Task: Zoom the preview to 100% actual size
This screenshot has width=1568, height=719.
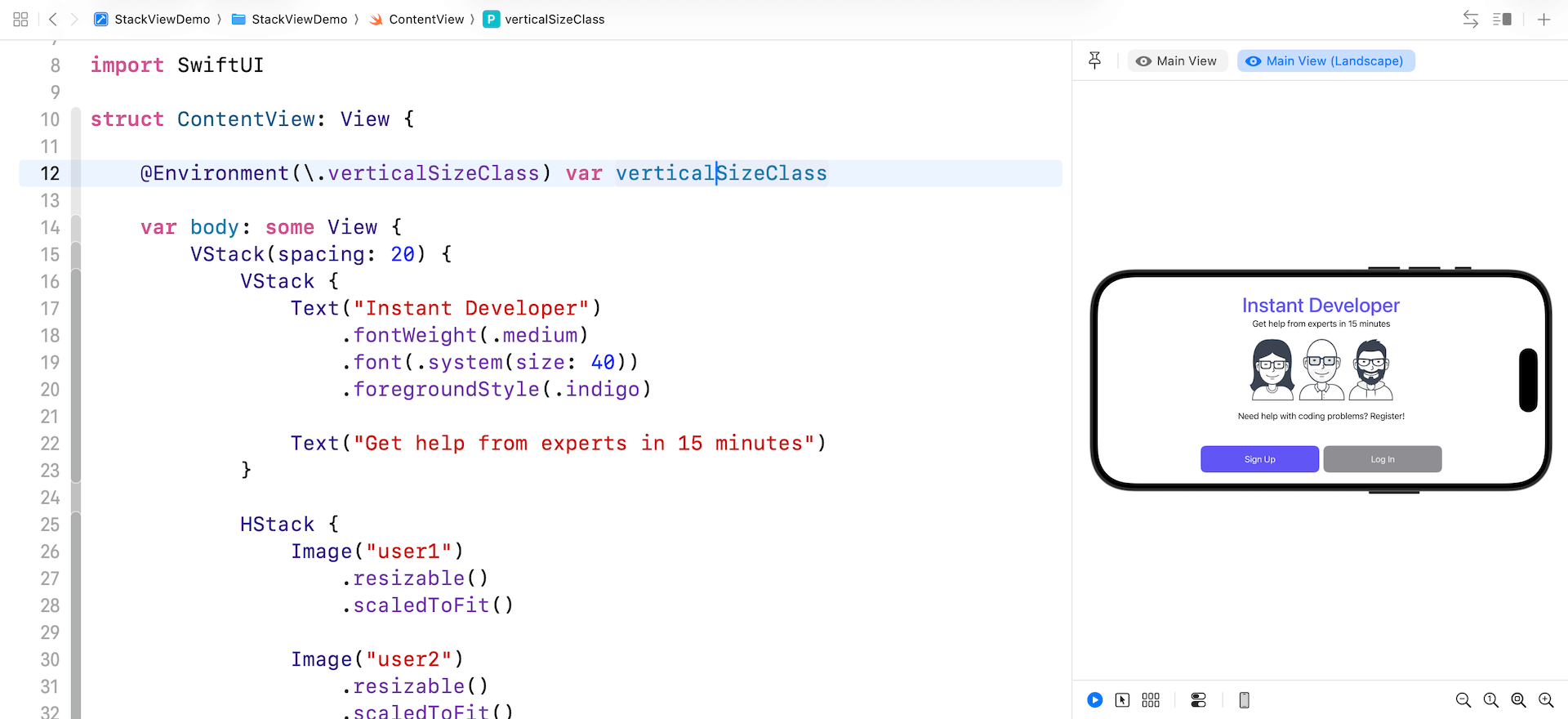Action: click(1490, 700)
